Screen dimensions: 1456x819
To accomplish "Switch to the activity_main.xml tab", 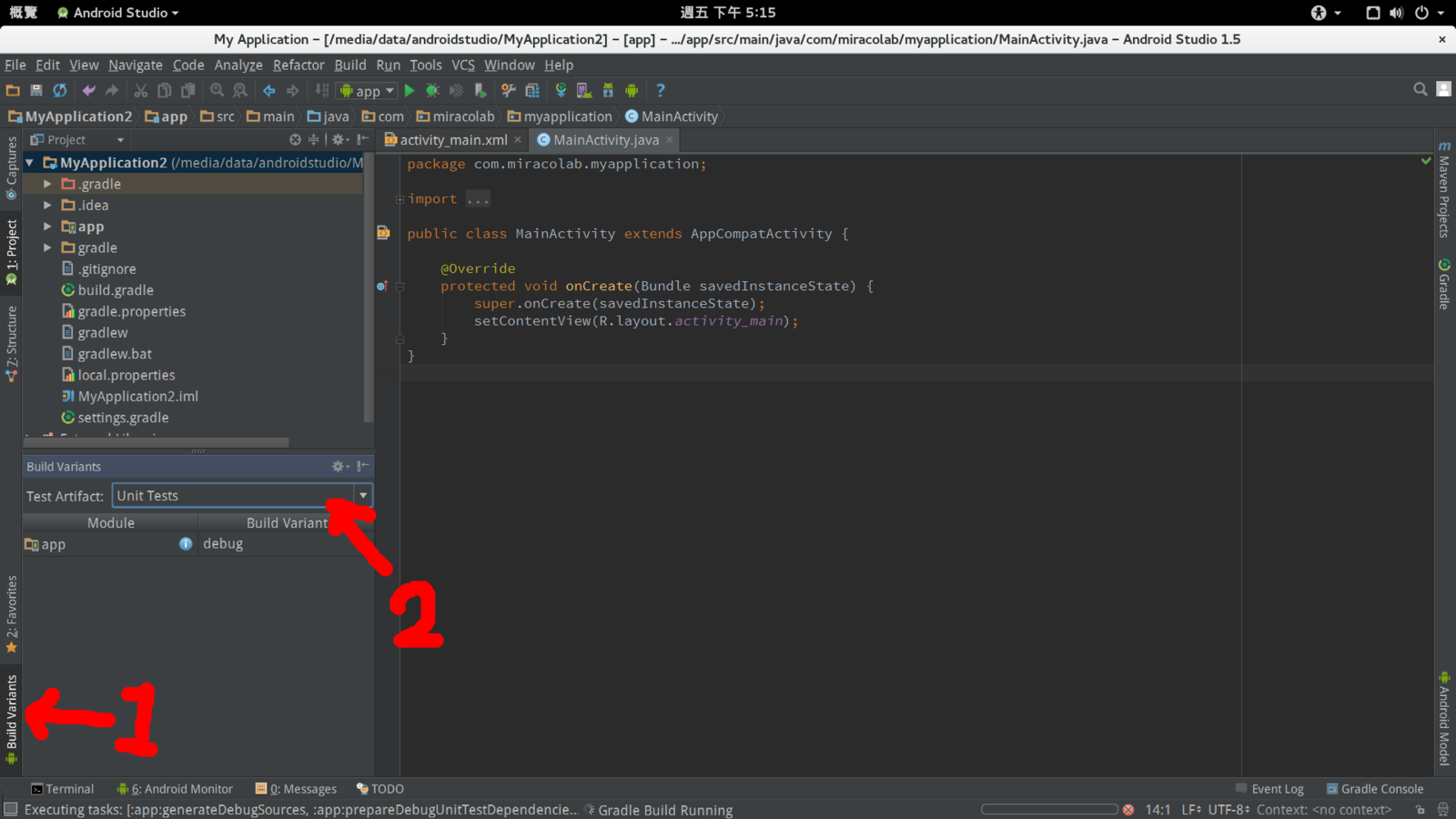I will [x=453, y=139].
